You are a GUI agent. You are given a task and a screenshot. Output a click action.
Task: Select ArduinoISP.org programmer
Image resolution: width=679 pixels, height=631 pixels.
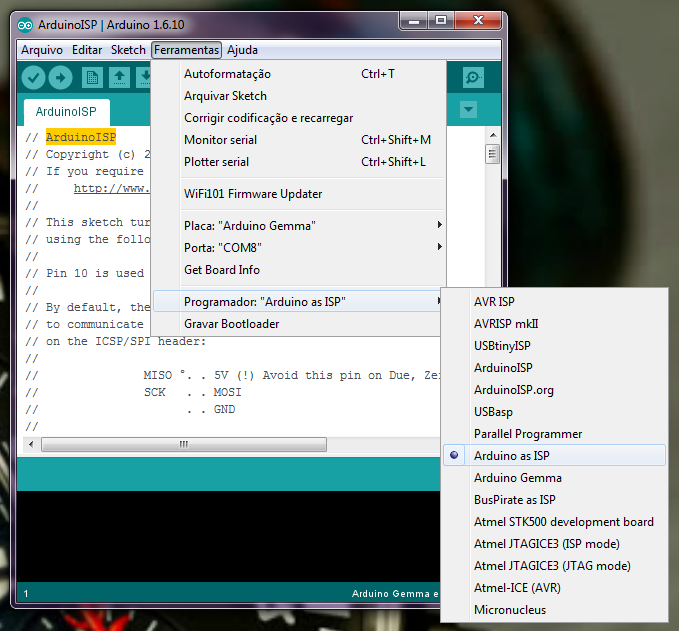554,390
